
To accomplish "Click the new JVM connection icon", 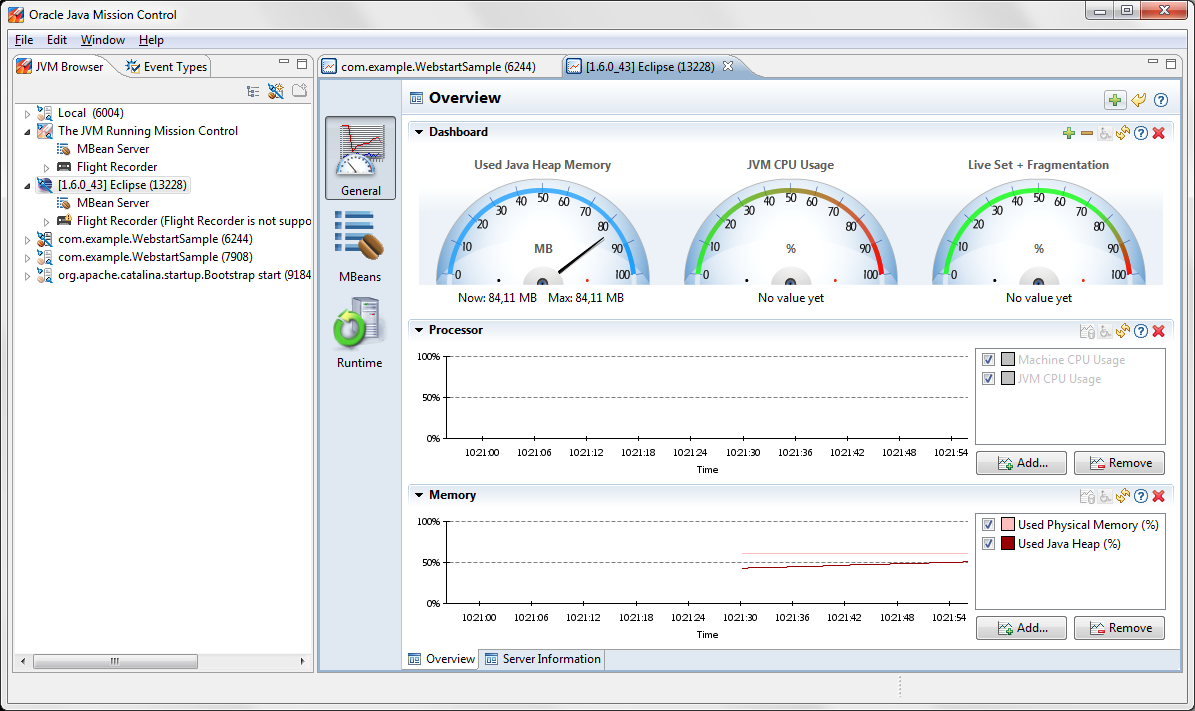I will point(276,91).
